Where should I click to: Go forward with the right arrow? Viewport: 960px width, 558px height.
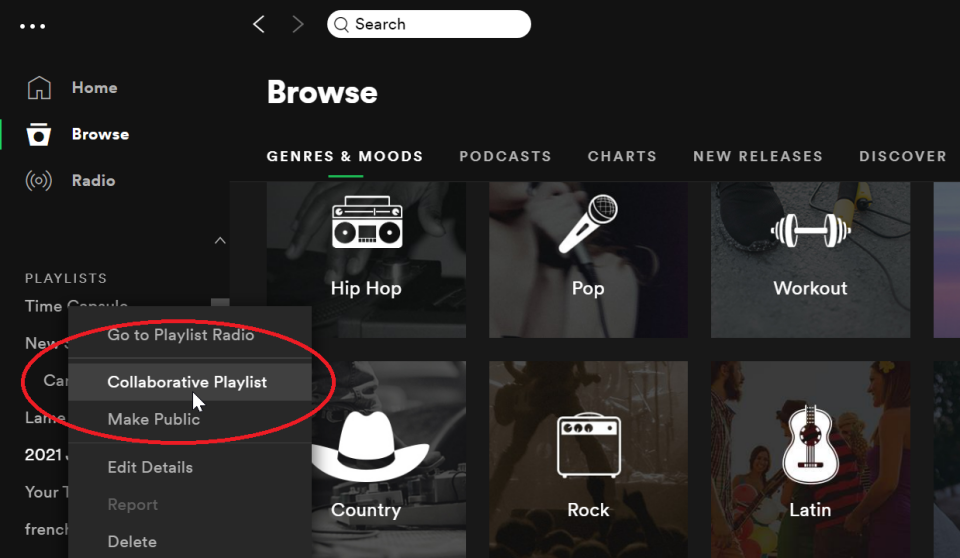click(x=298, y=25)
